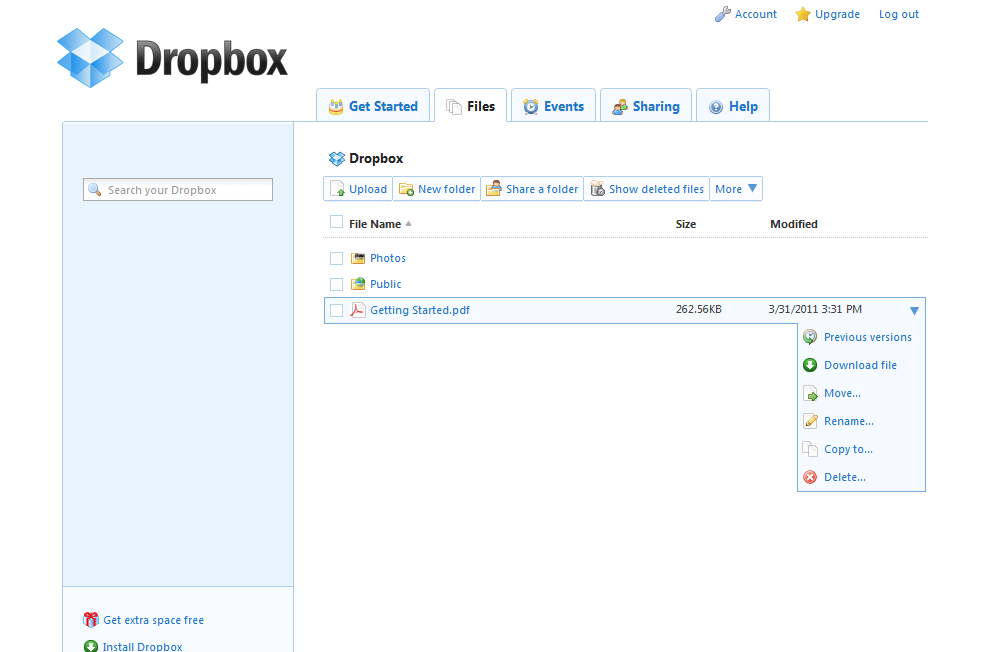Click the cake icon on Get Started tab
The image size is (990, 652).
336,107
